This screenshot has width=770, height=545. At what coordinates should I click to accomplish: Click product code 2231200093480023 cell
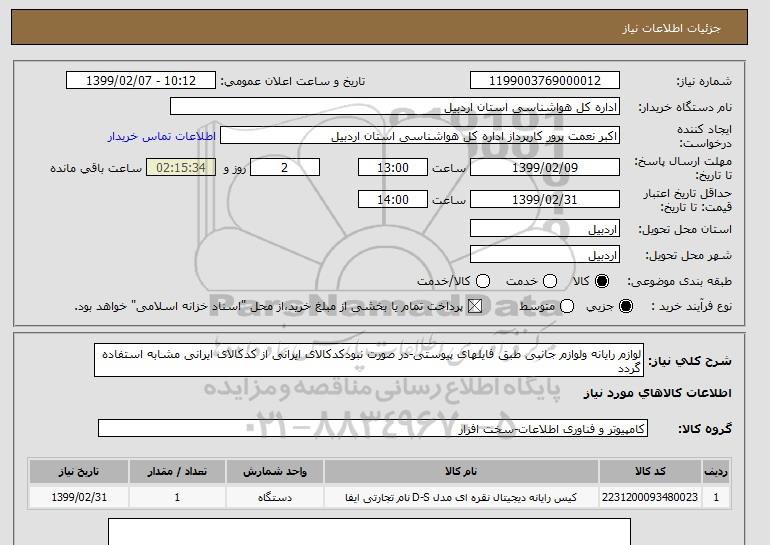pyautogui.click(x=650, y=497)
